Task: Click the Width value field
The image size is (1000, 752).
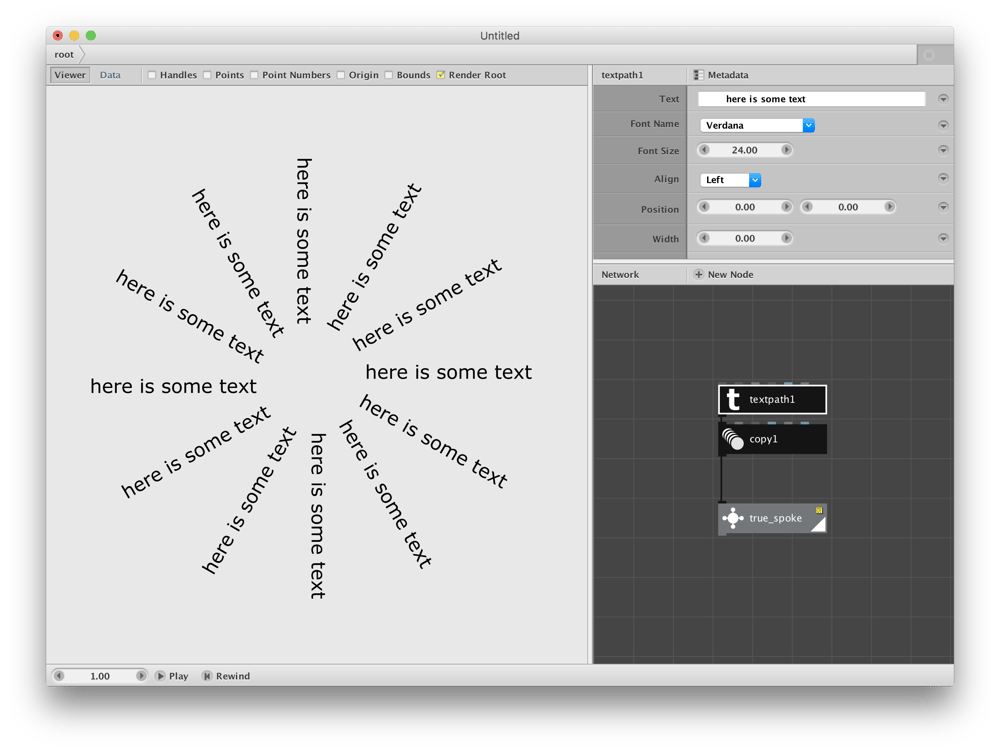Action: [x=745, y=238]
